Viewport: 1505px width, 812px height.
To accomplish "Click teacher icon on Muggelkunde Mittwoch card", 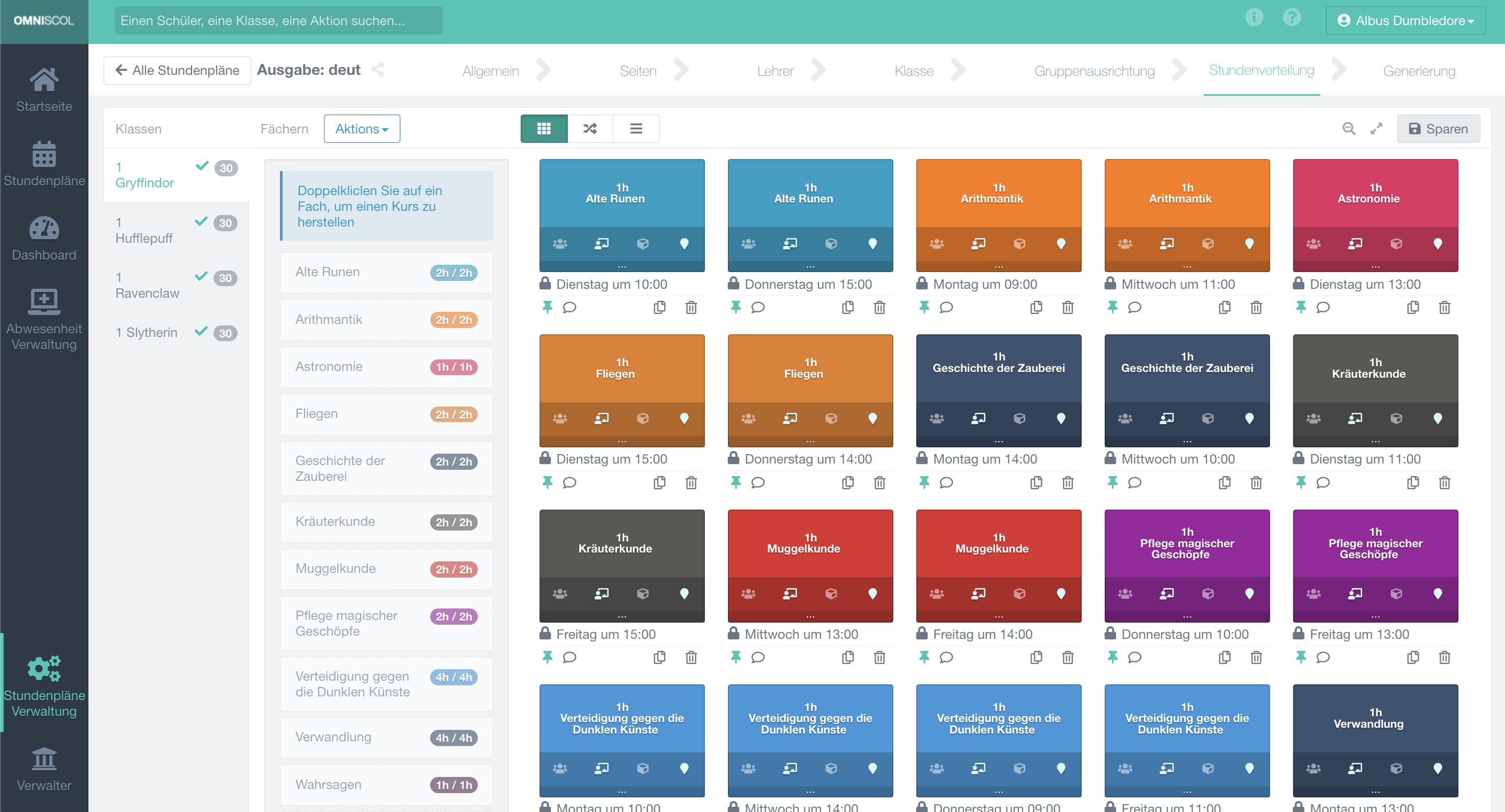I will pos(789,593).
